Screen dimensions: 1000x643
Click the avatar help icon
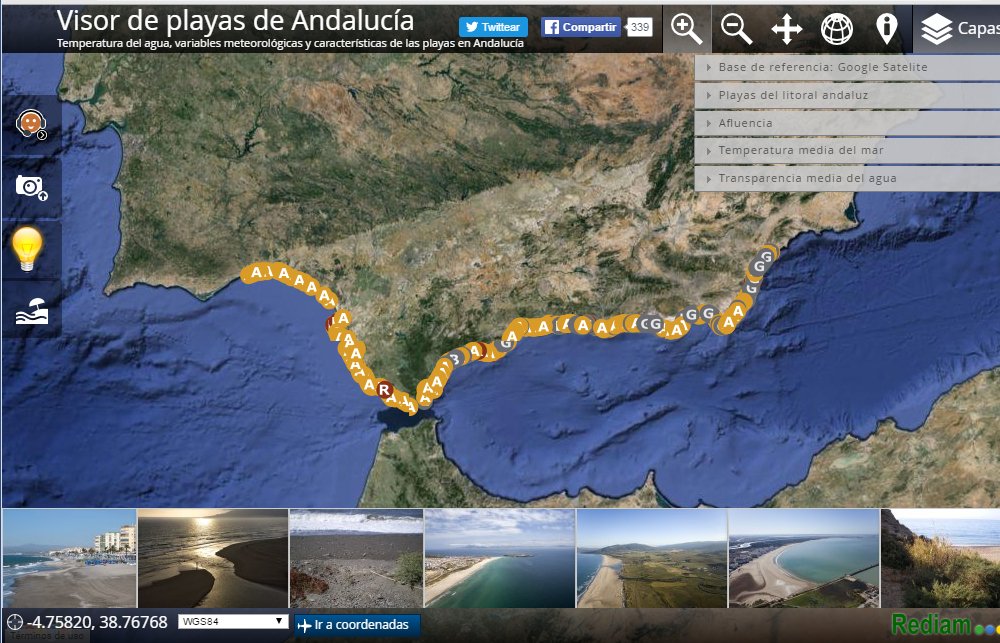click(x=29, y=122)
